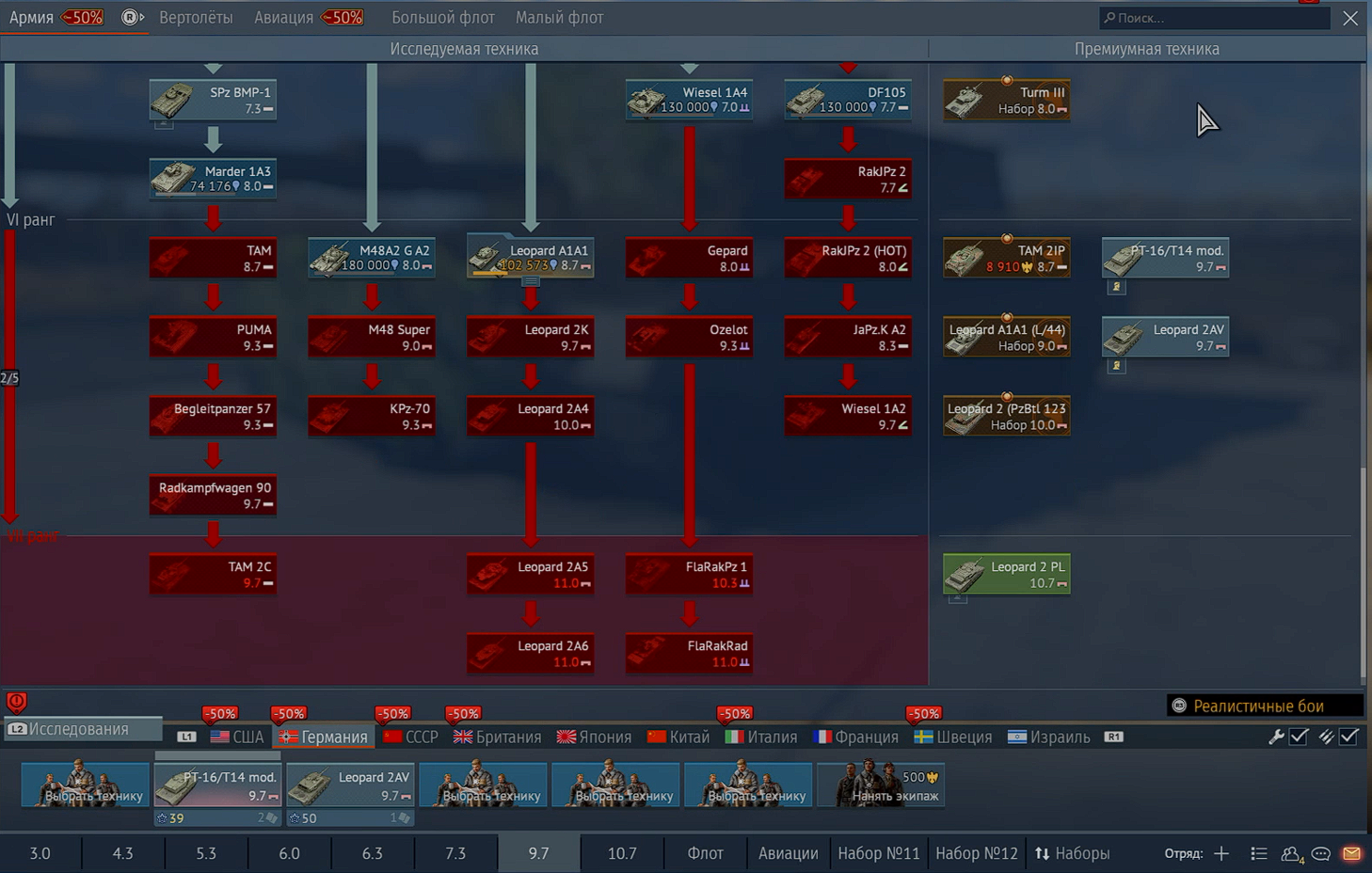Viewport: 1372px width, 873px height.
Task: Click Нанять экипаж to recruit crew
Action: [x=881, y=785]
